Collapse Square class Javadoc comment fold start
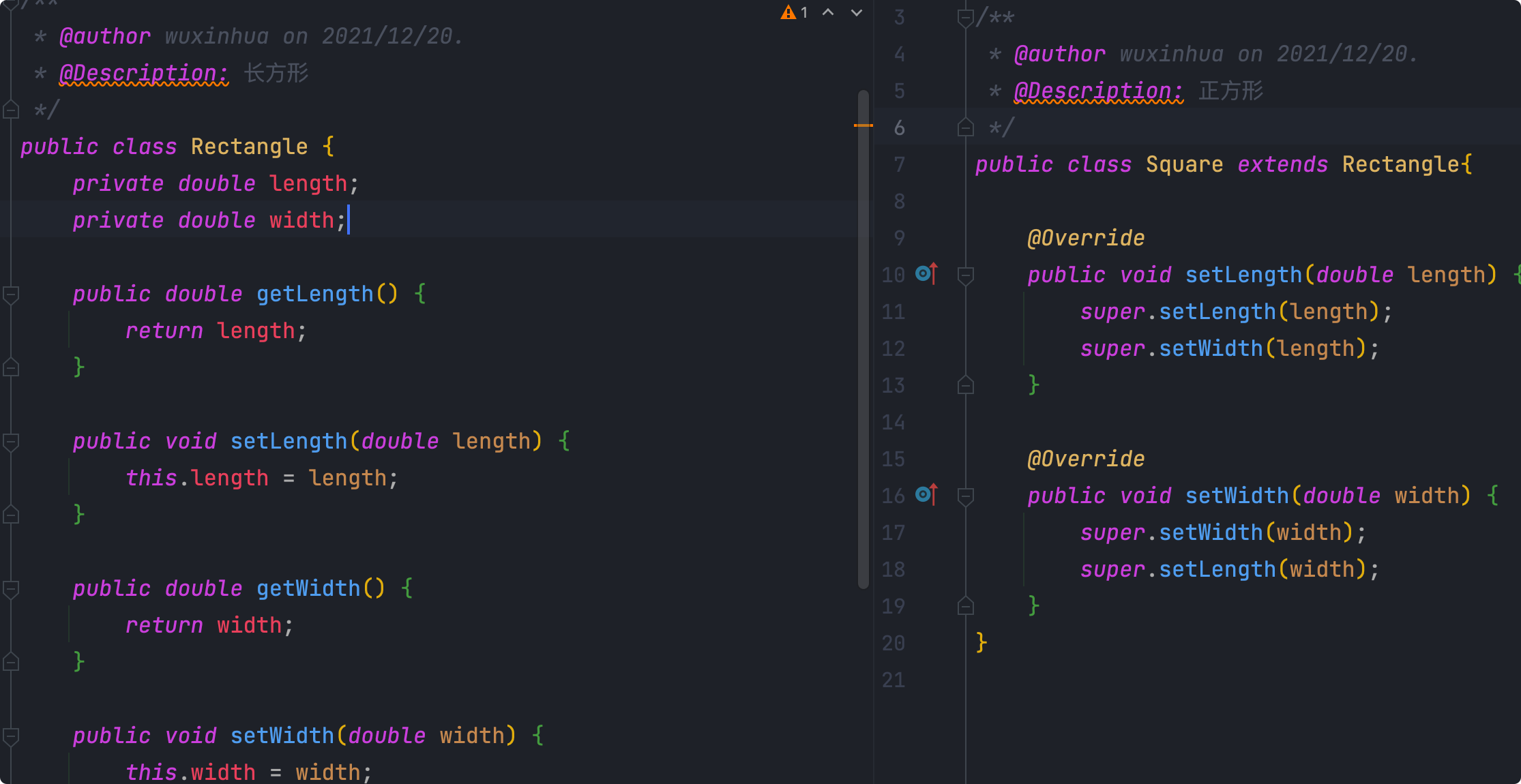Viewport: 1521px width, 784px height. (x=965, y=18)
